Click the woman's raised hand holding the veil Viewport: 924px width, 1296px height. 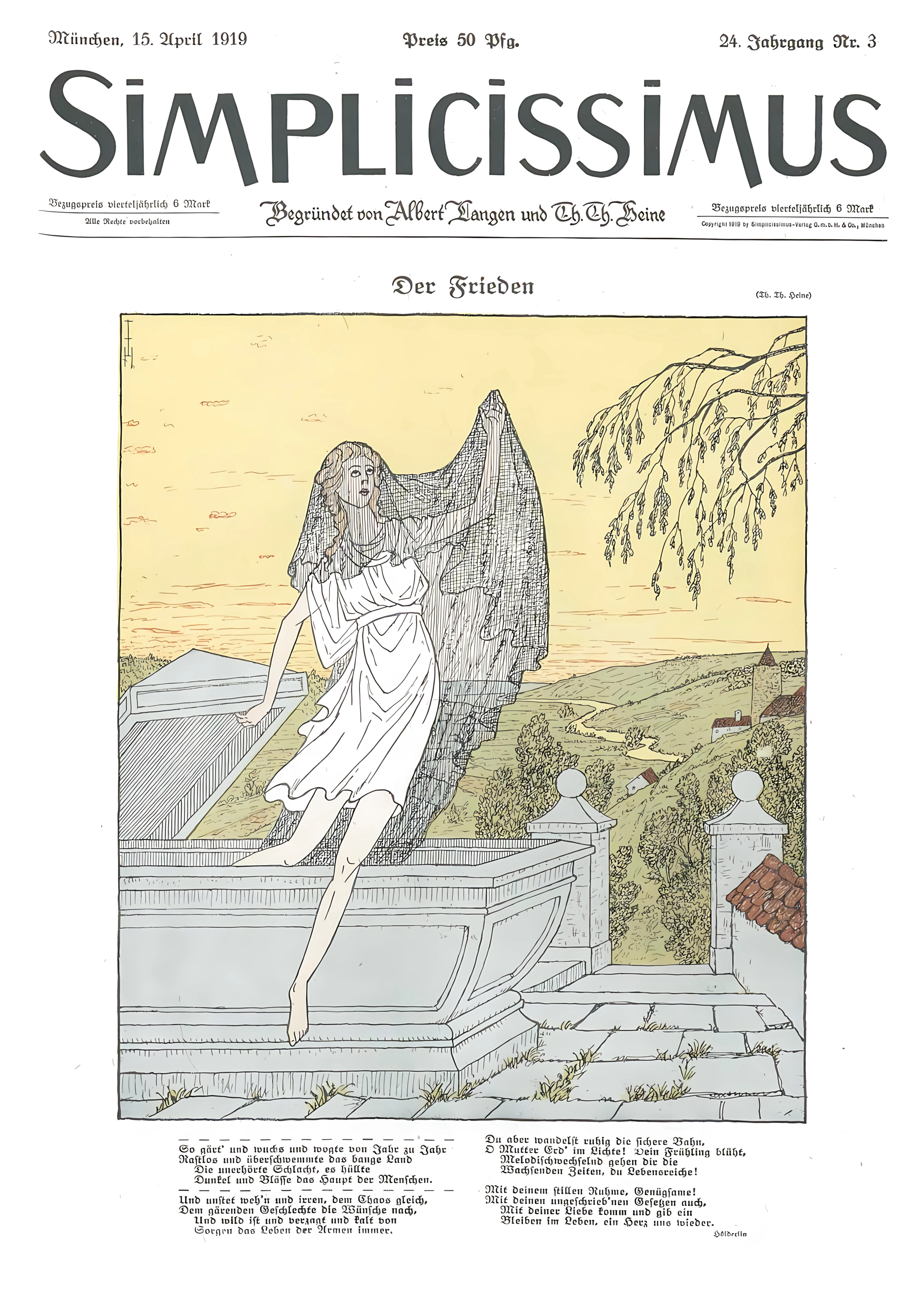491,407
